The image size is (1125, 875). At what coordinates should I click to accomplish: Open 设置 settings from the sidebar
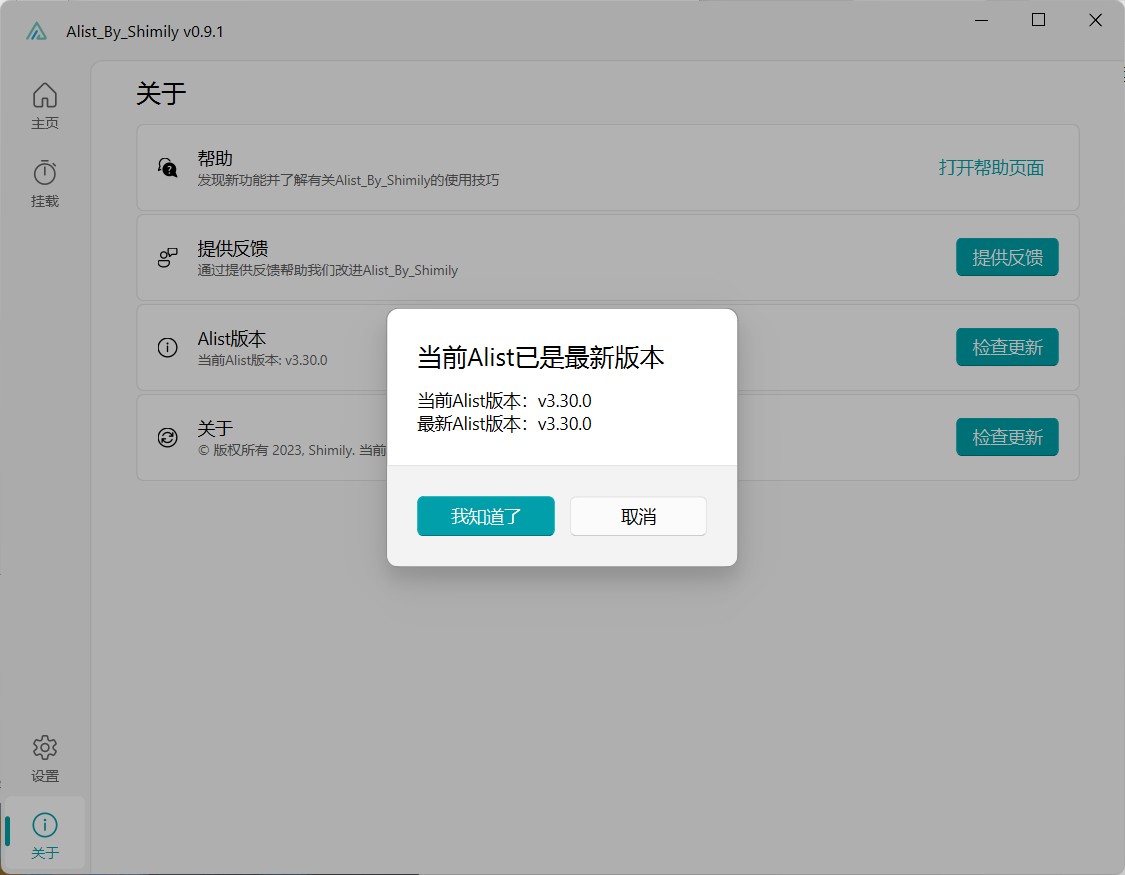coord(45,759)
